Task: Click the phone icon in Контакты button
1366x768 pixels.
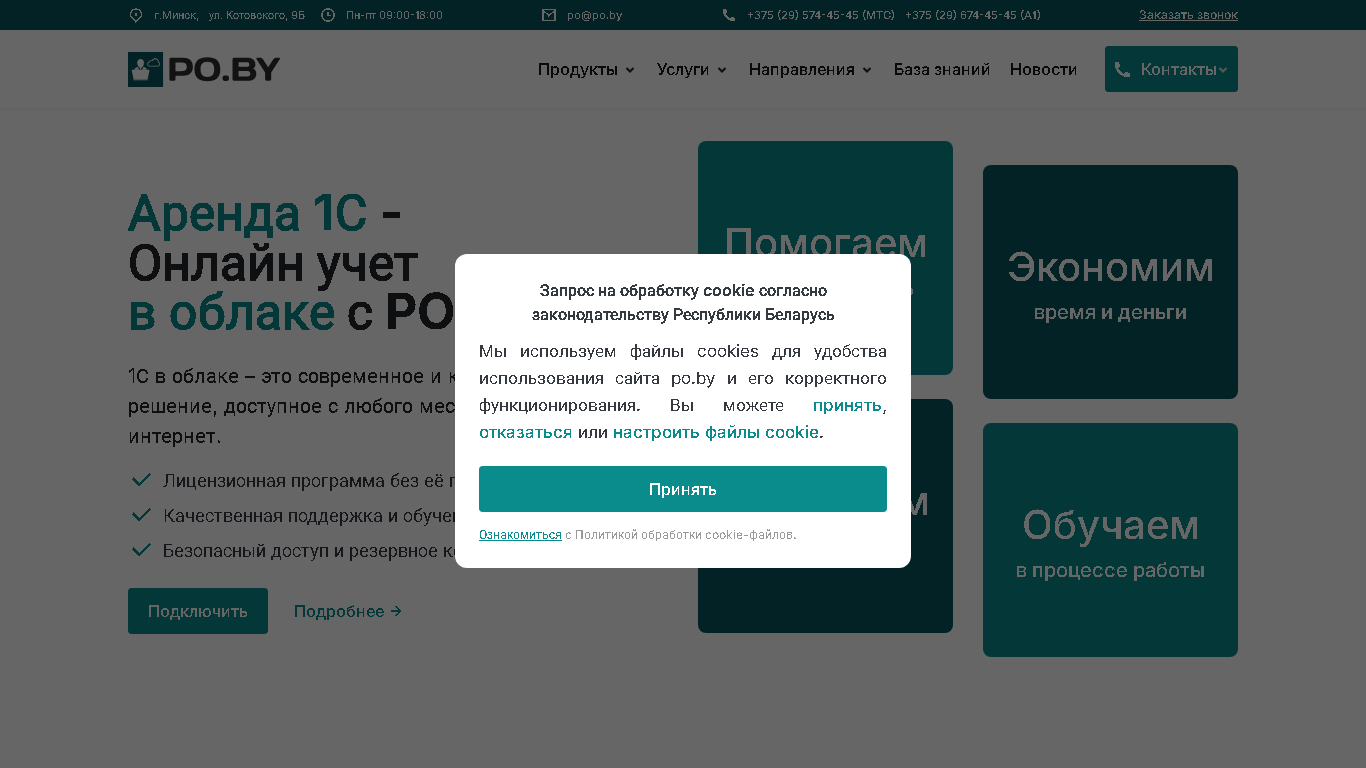Action: [1122, 69]
